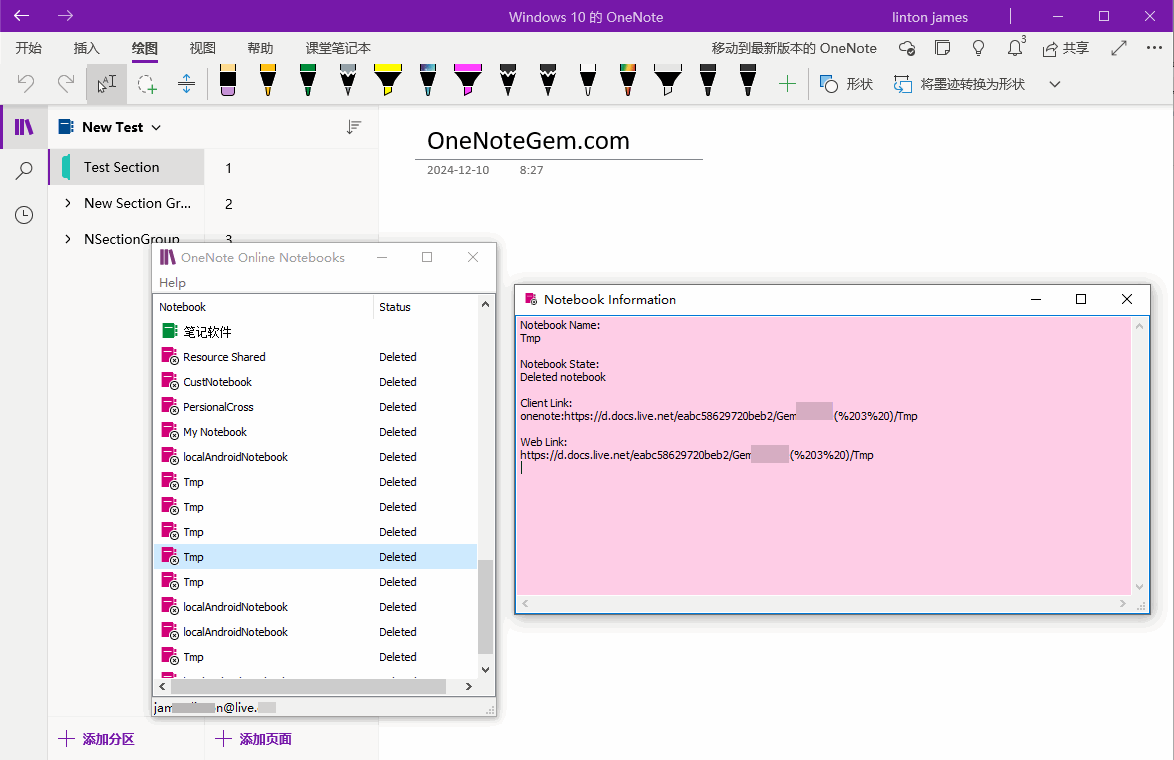Open Search from the left sidebar
Image resolution: width=1174 pixels, height=760 pixels.
click(x=24, y=171)
